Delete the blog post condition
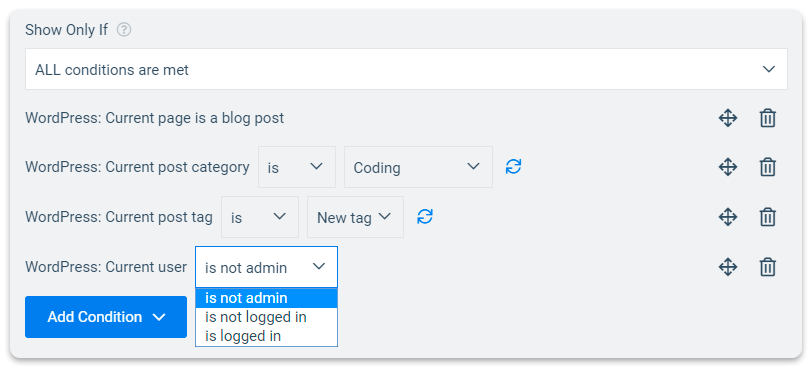This screenshot has width=812, height=368. pyautogui.click(x=767, y=119)
